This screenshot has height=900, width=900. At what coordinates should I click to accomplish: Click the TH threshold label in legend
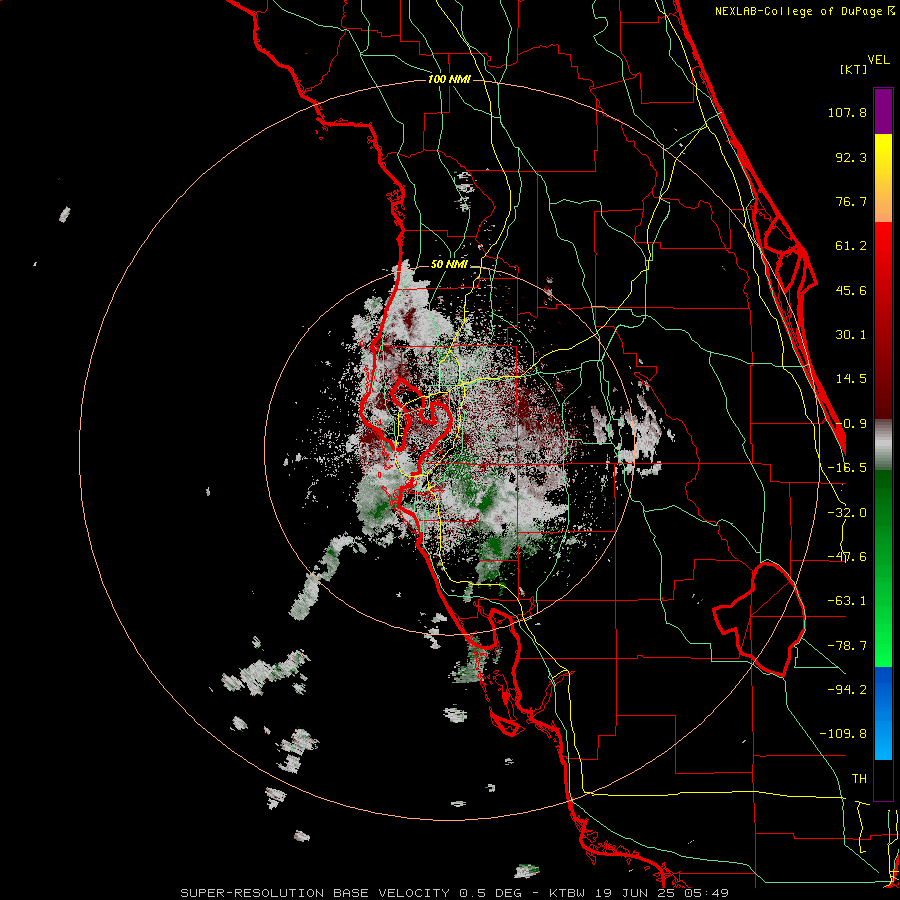[859, 779]
